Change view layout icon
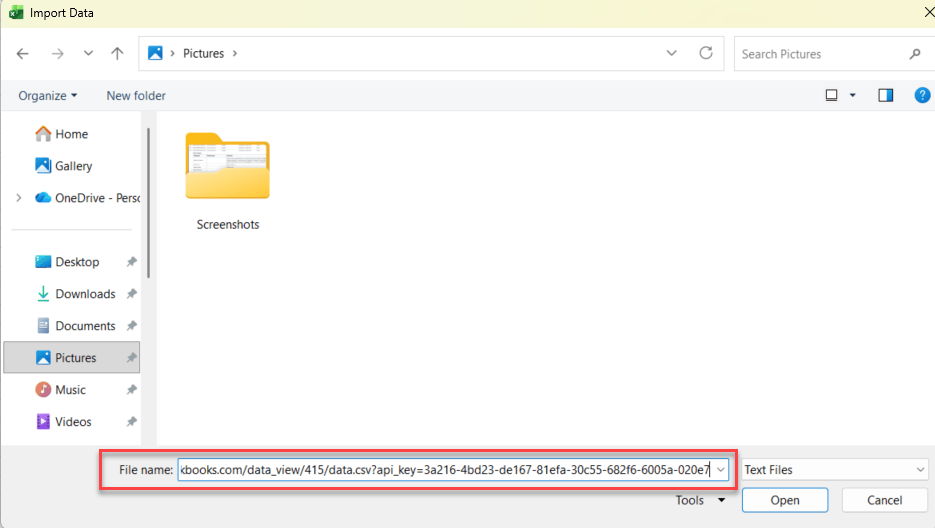This screenshot has width=935, height=528. (x=831, y=95)
